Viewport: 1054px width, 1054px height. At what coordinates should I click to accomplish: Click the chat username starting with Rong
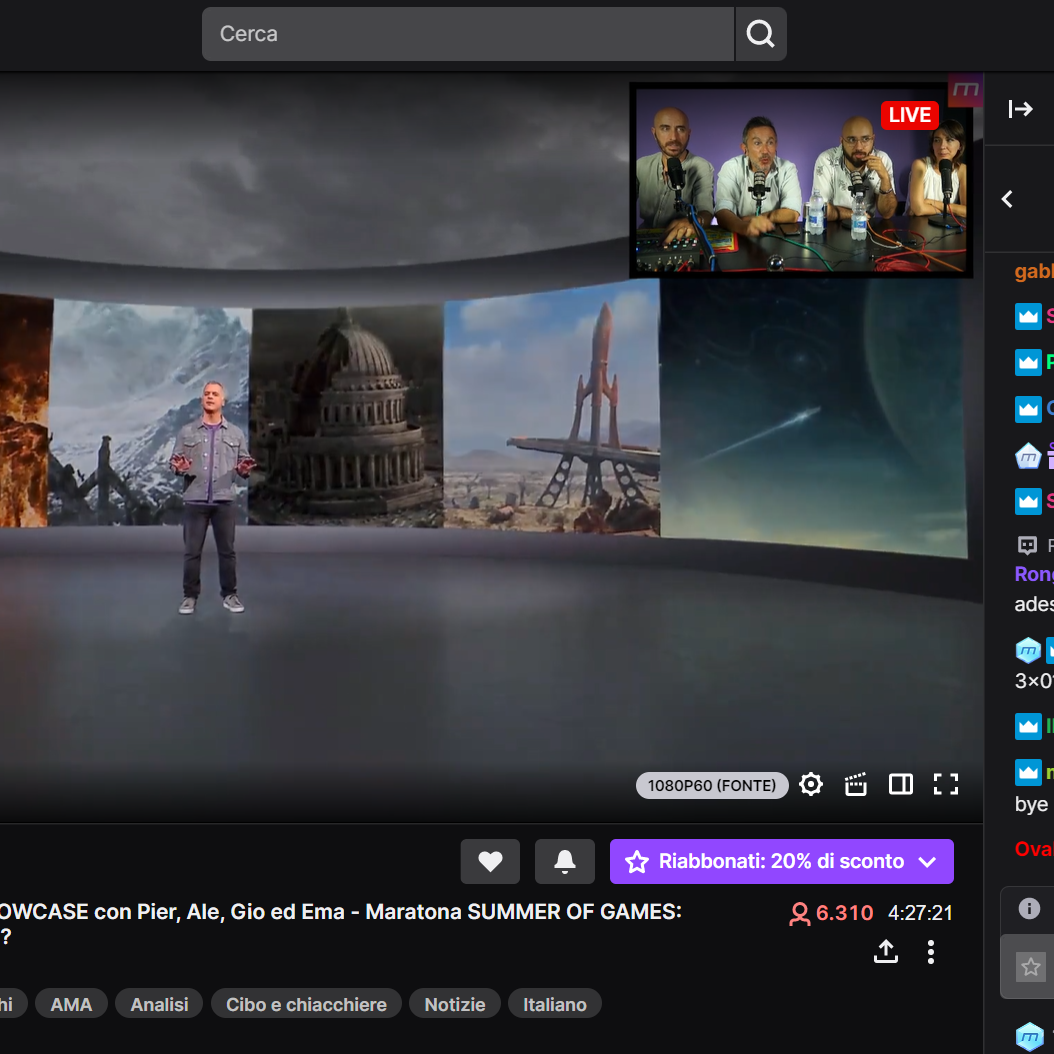tap(1034, 574)
